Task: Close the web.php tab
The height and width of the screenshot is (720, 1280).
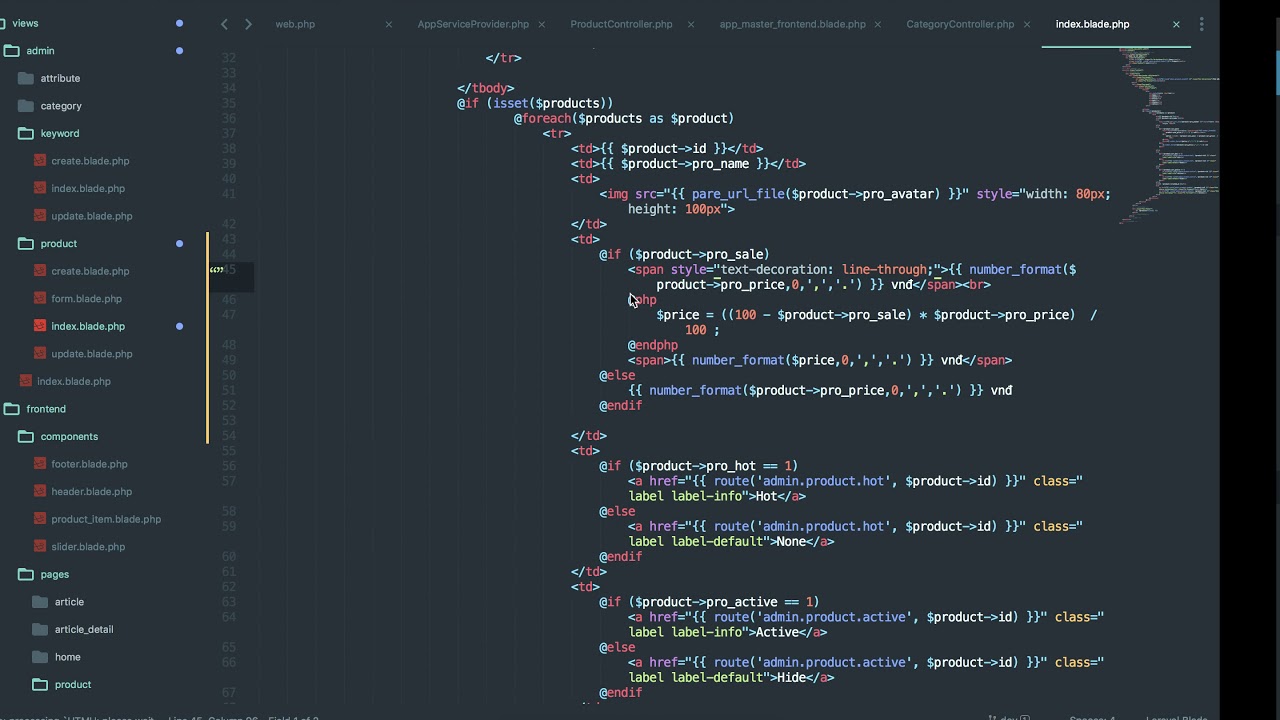Action: point(389,24)
